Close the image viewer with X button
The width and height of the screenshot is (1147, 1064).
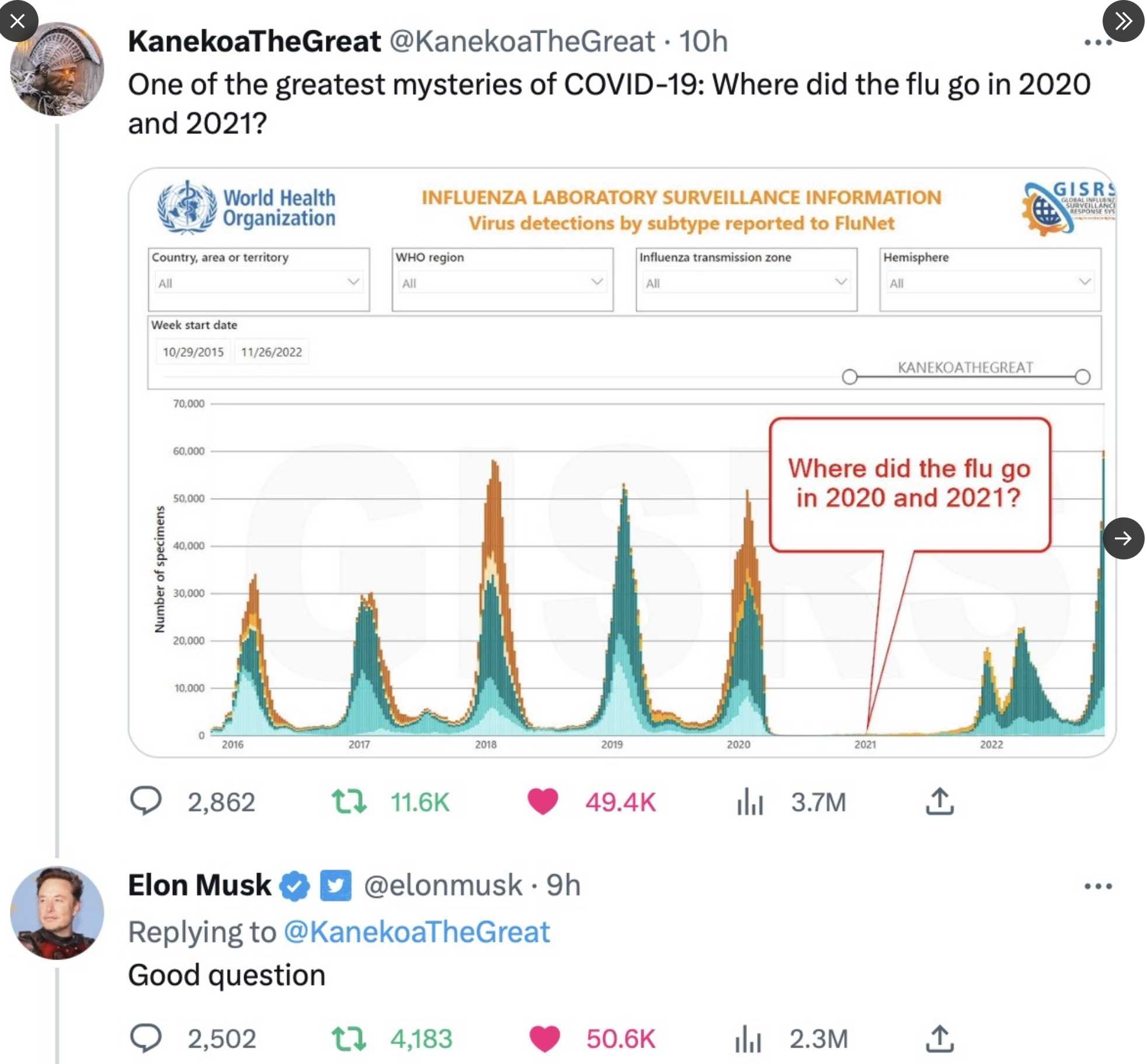tap(18, 21)
